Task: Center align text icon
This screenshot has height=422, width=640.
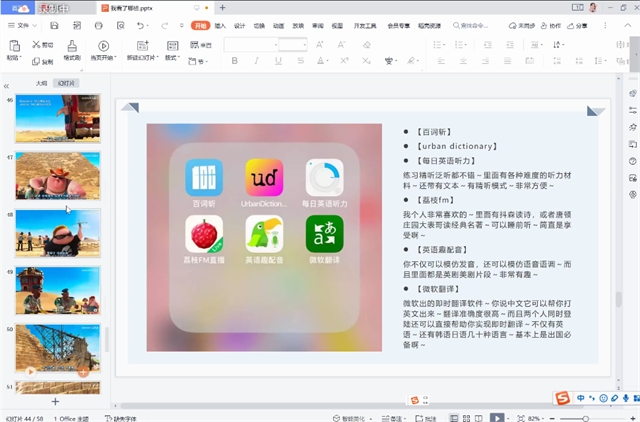Action: [x=463, y=61]
